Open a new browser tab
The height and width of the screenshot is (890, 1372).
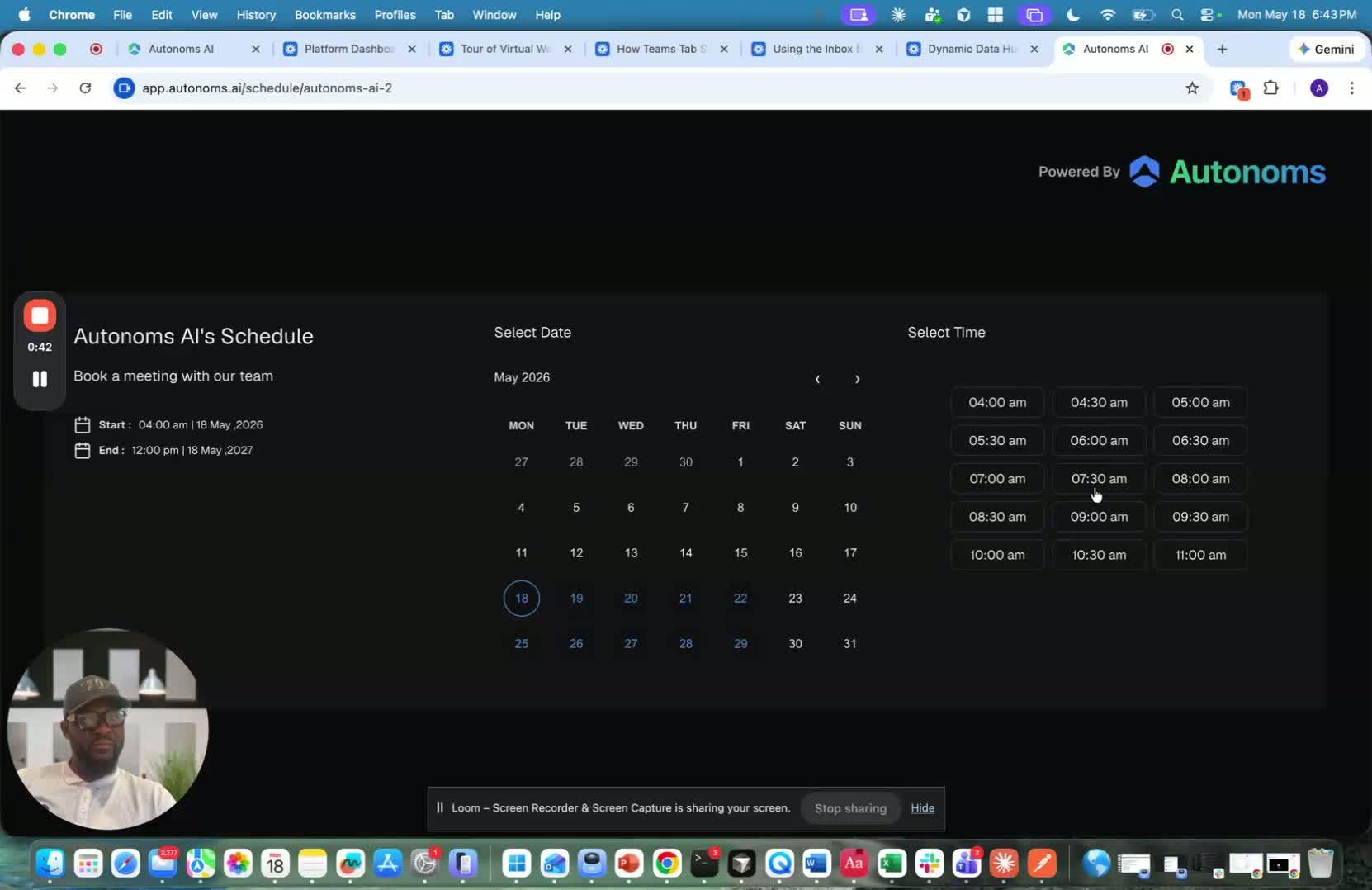pyautogui.click(x=1222, y=49)
